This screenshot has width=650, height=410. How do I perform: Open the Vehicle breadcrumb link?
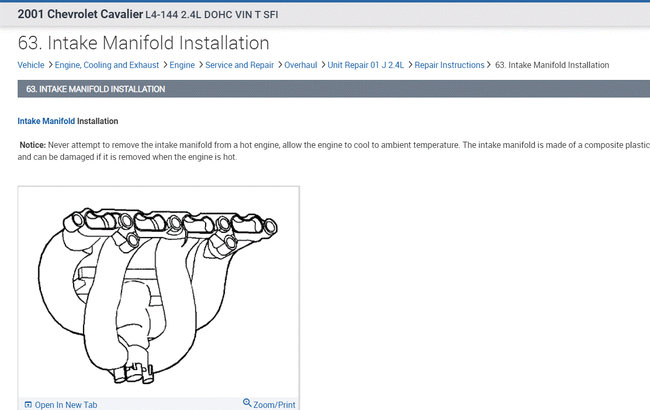[31, 65]
